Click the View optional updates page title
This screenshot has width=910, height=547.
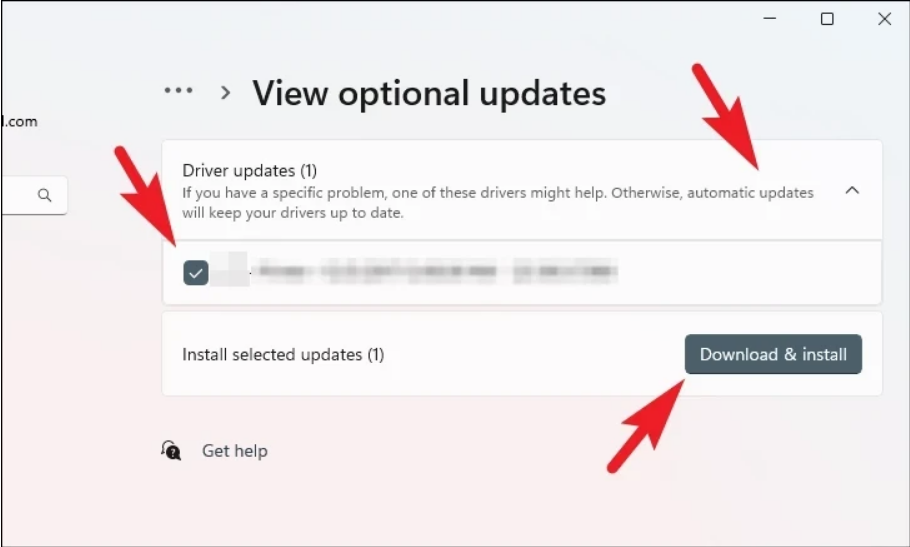pyautogui.click(x=429, y=93)
